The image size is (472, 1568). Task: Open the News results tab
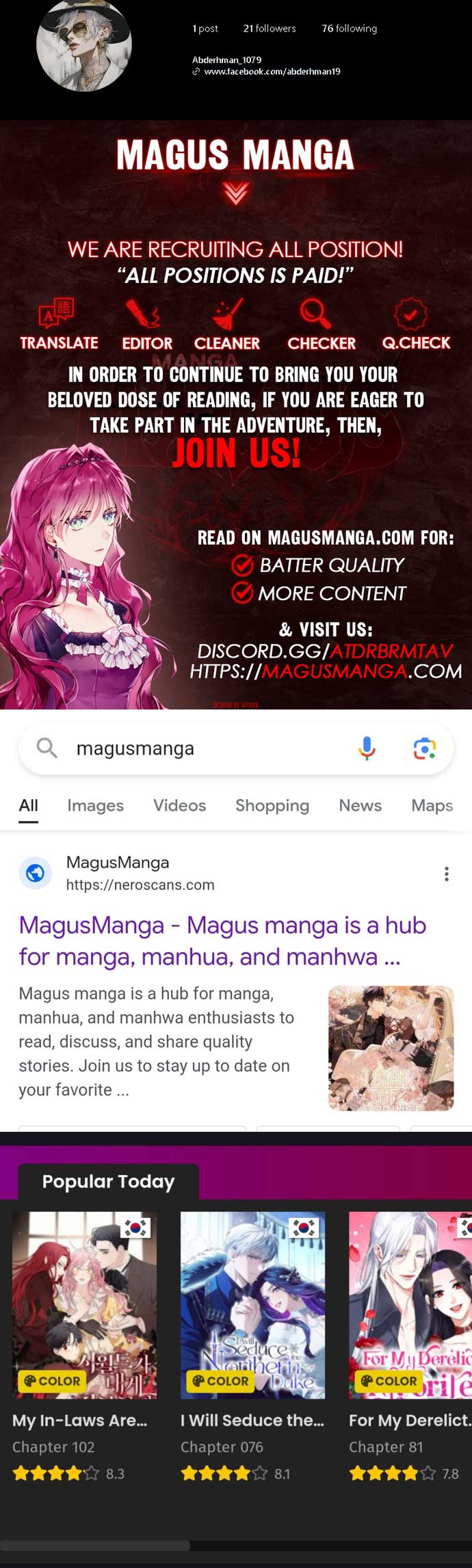point(360,805)
